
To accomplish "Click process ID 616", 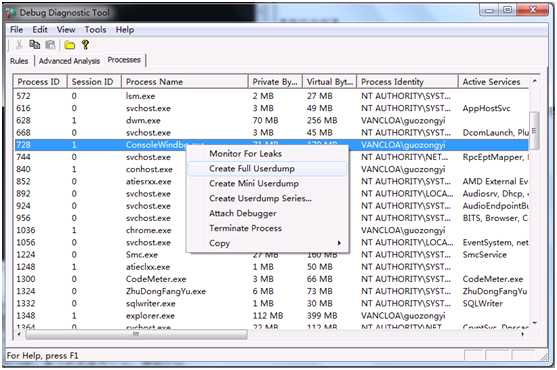I will pos(23,108).
